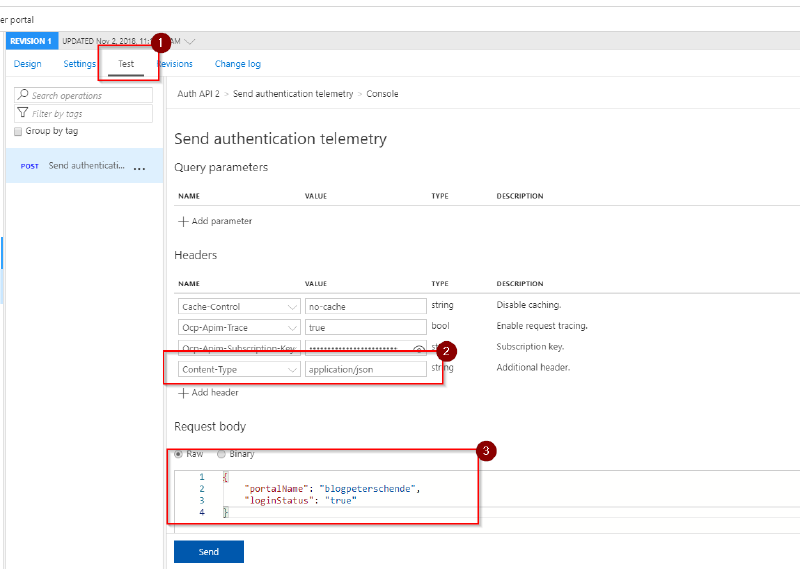The height and width of the screenshot is (569, 800).
Task: Open the ellipsis menu for Send authentication operation
Action: pos(139,168)
